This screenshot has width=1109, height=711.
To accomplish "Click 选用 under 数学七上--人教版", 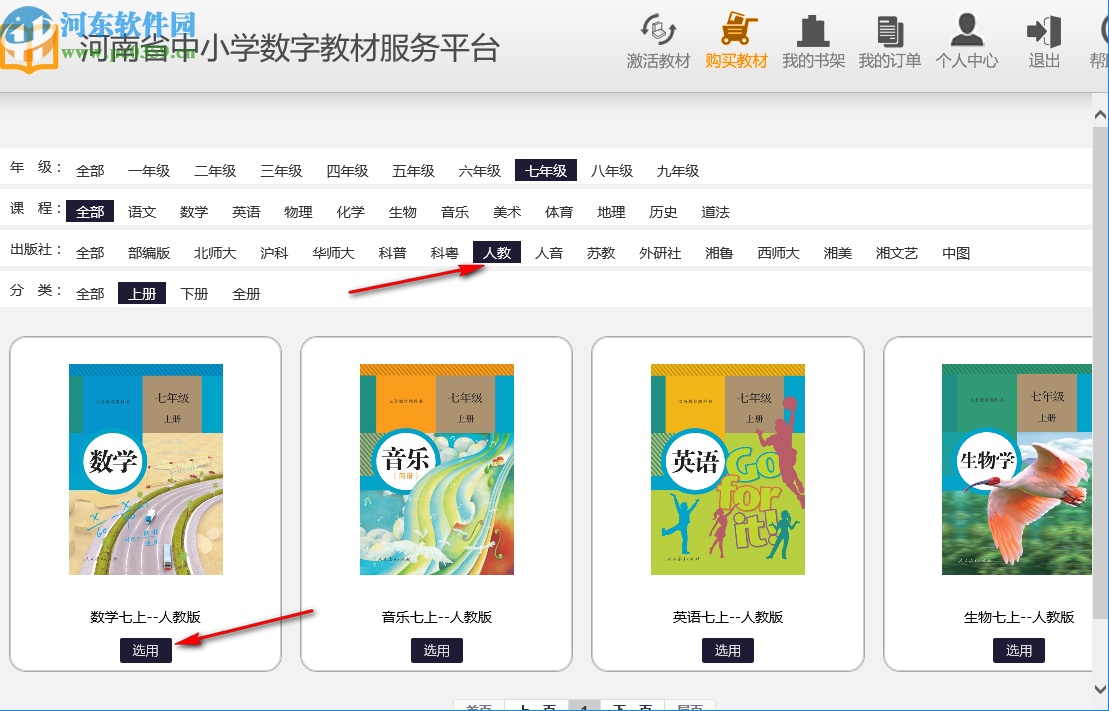I will click(x=145, y=650).
